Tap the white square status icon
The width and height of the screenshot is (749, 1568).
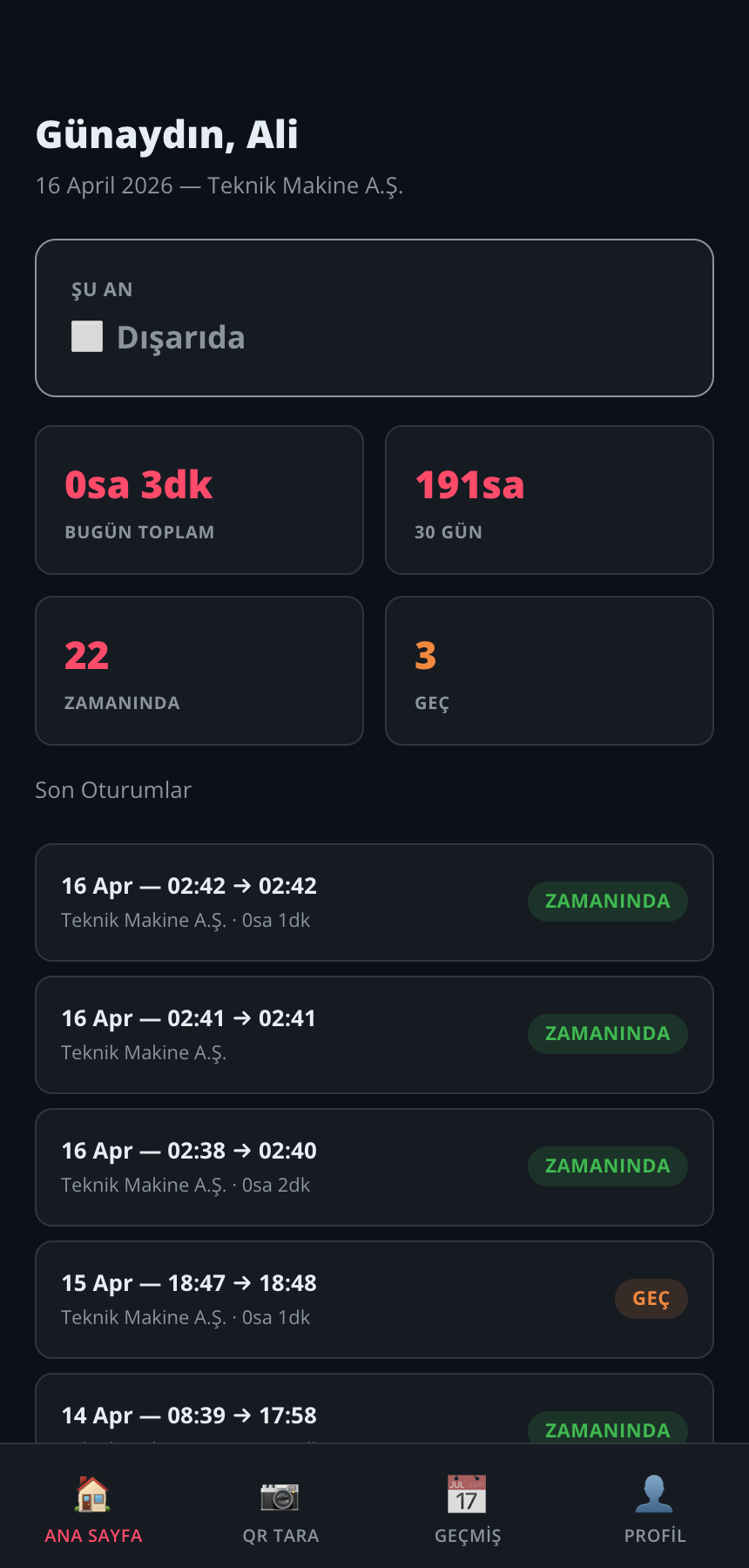(x=87, y=336)
